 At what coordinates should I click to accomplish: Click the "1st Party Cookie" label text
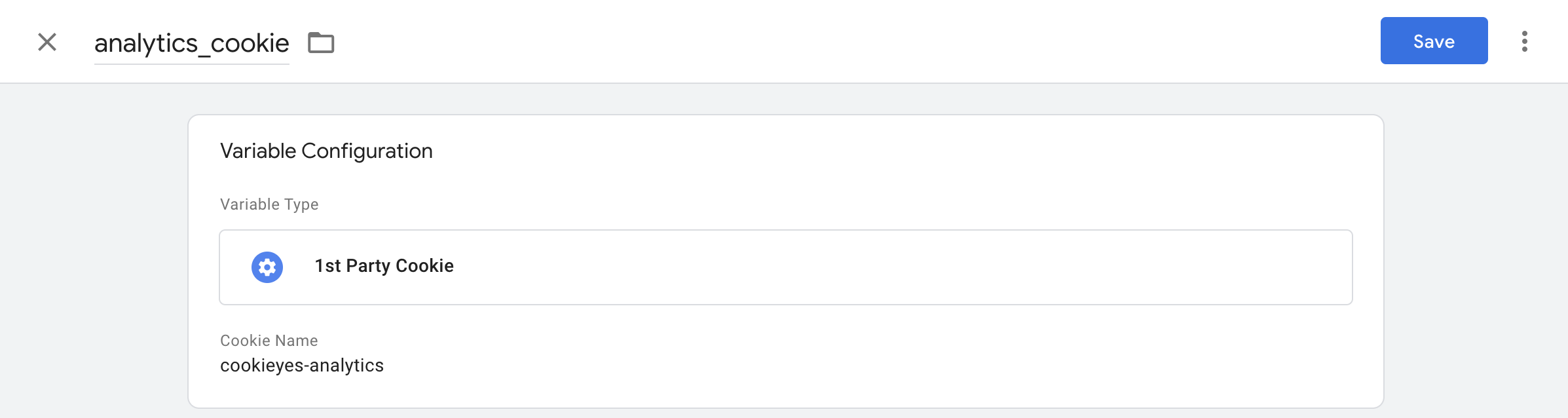pos(384,266)
